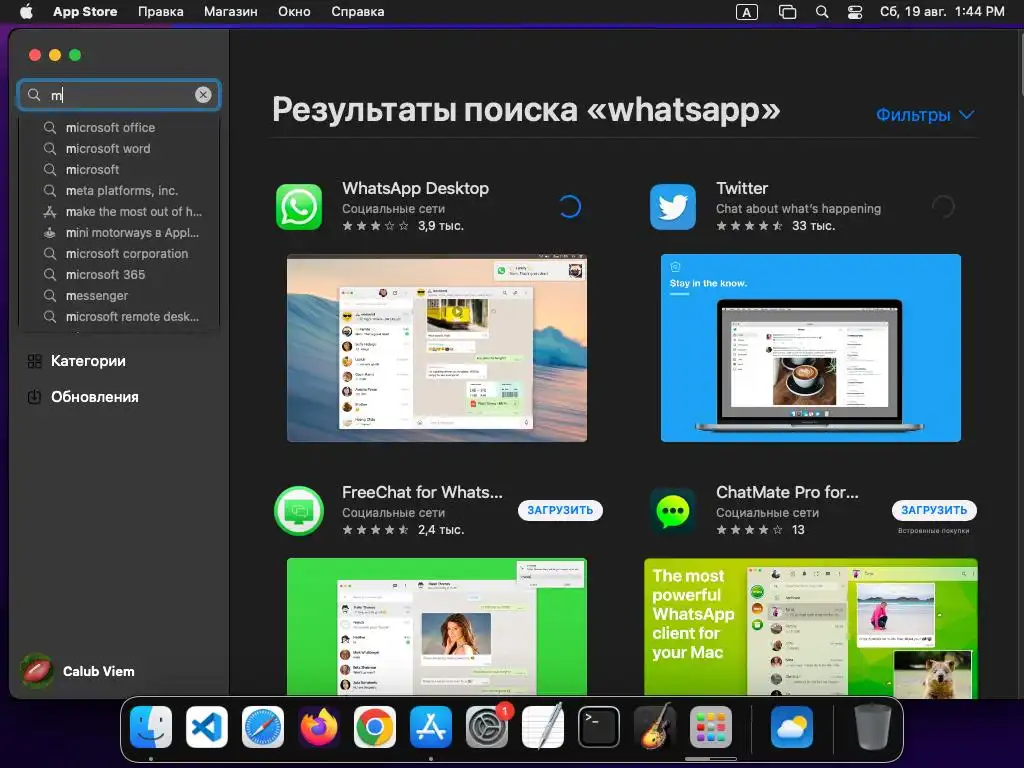Click the date and time in menu bar

tap(942, 12)
